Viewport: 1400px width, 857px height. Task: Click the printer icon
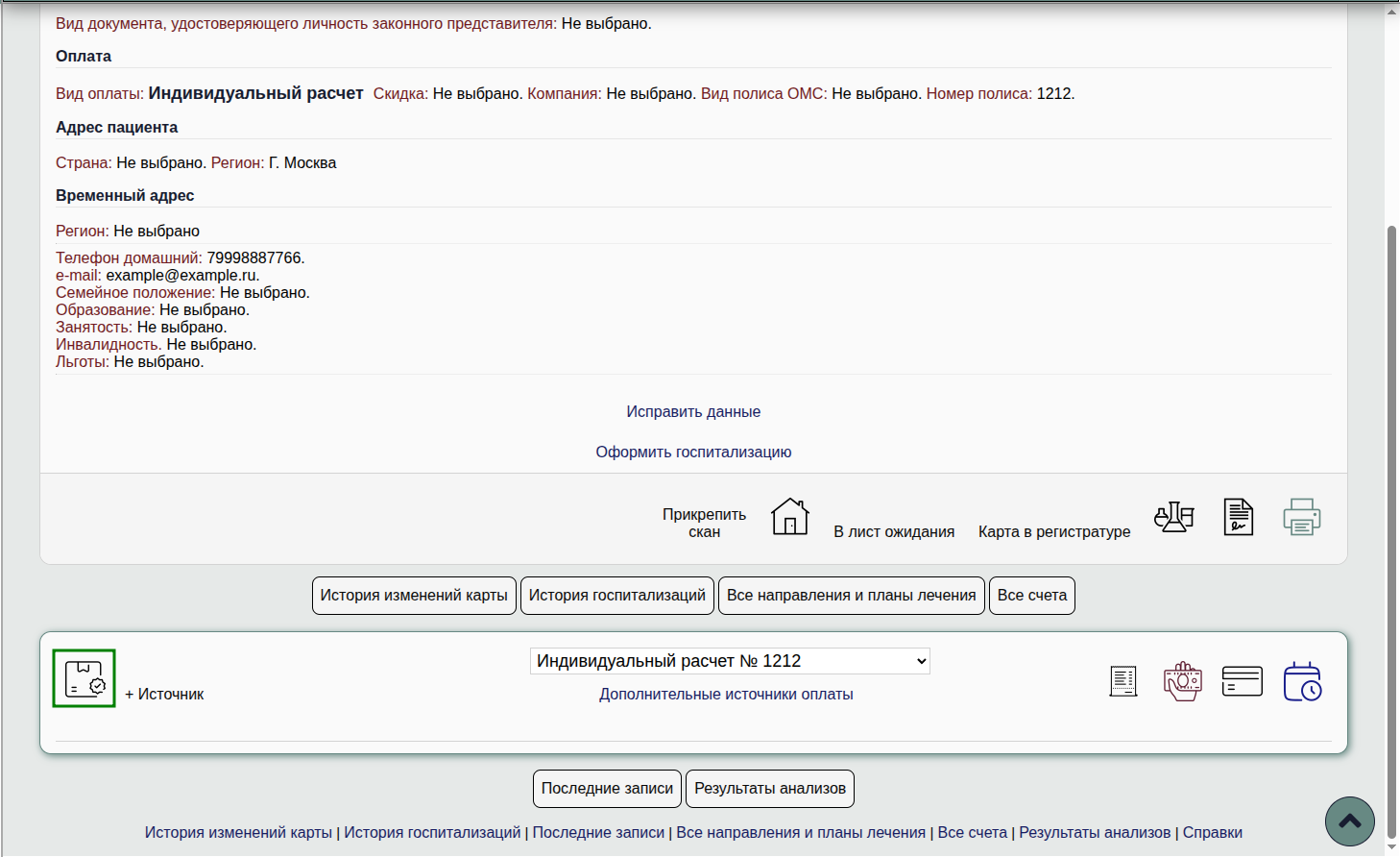1301,517
